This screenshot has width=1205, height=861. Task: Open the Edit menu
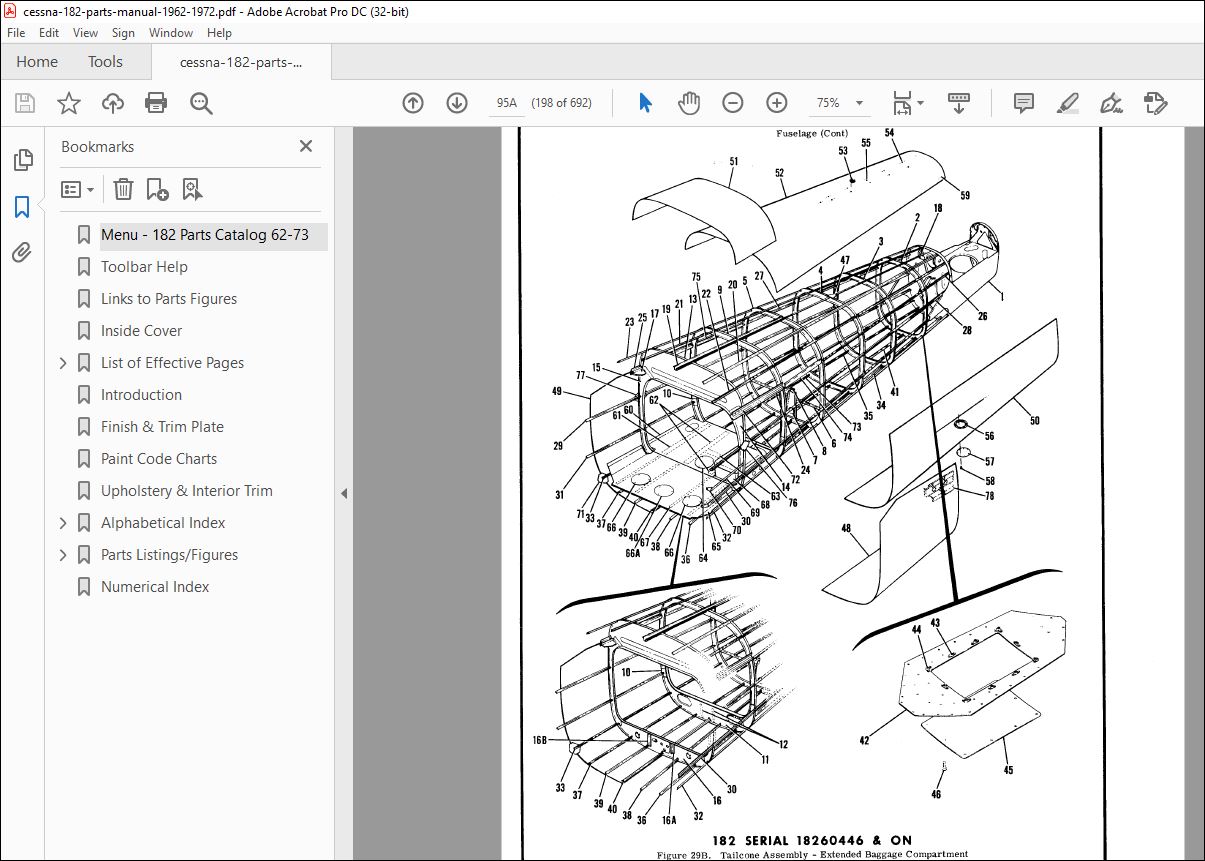click(x=49, y=33)
